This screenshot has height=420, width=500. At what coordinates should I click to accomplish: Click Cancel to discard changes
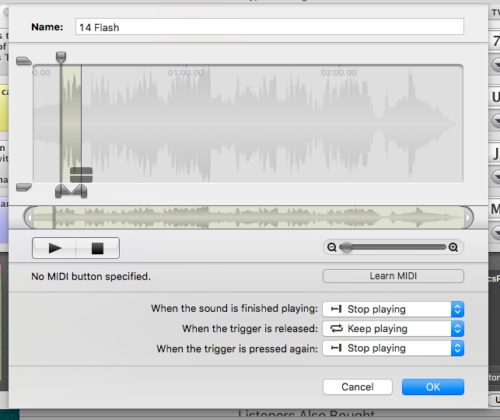pos(358,387)
